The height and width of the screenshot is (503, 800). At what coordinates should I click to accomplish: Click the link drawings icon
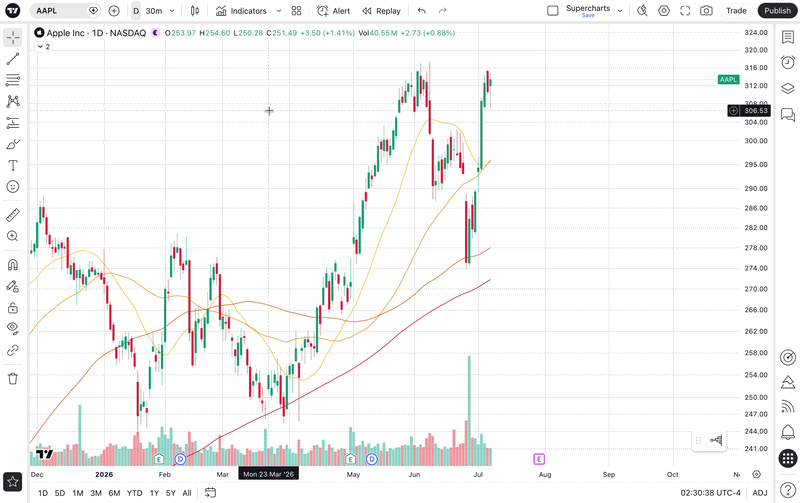pos(13,350)
